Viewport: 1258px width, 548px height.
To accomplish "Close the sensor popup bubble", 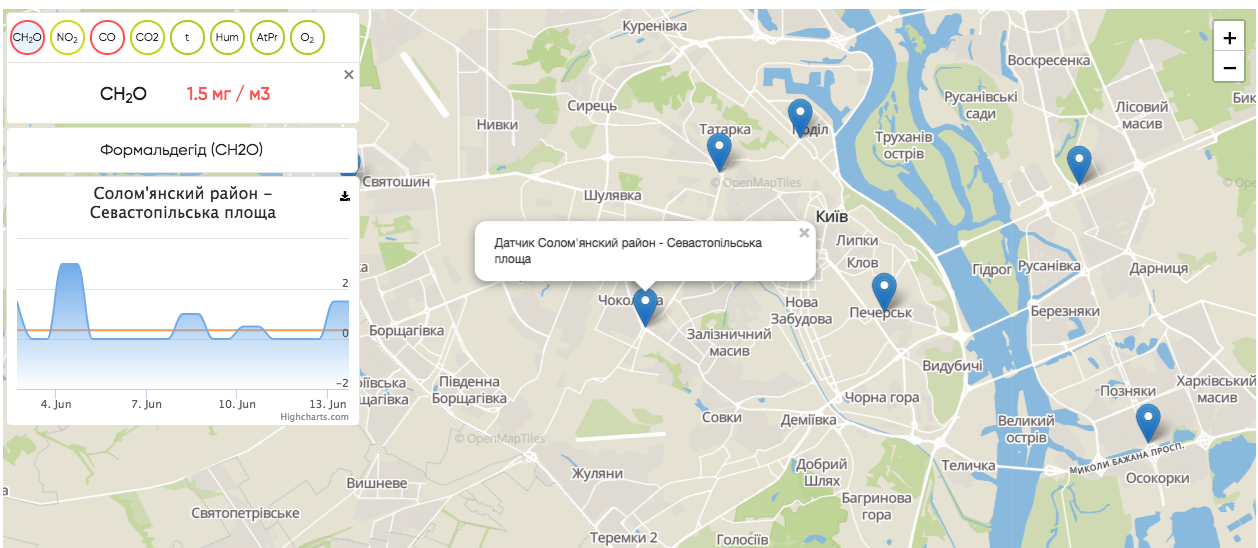I will click(803, 233).
